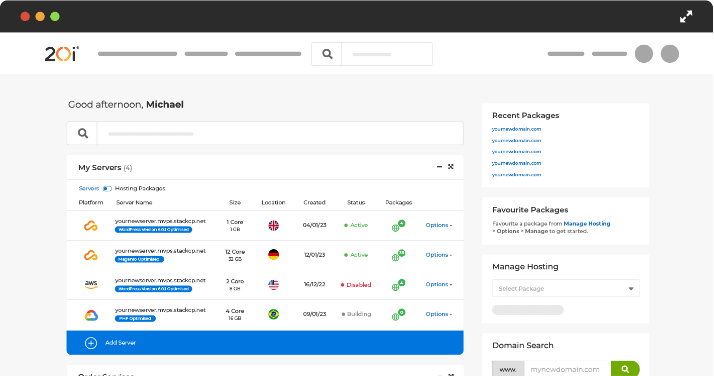Minimize the My Servers panel
714x376 pixels.
click(x=439, y=167)
